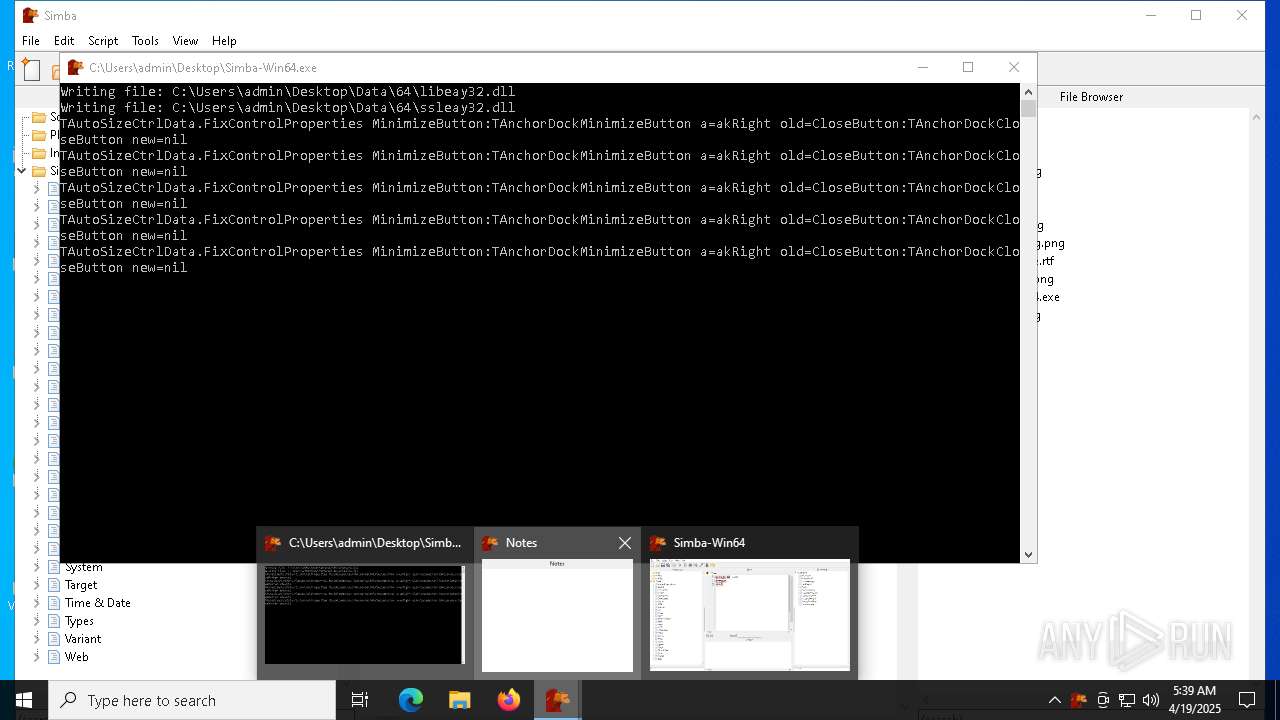
Task: Open File Explorer from taskbar
Action: (459, 700)
